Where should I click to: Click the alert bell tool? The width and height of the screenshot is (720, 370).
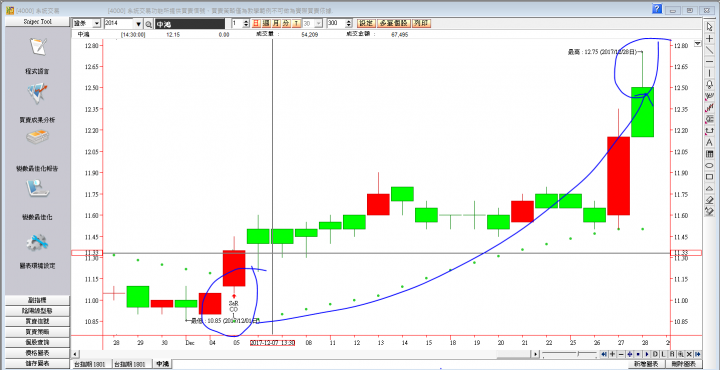pos(709,84)
